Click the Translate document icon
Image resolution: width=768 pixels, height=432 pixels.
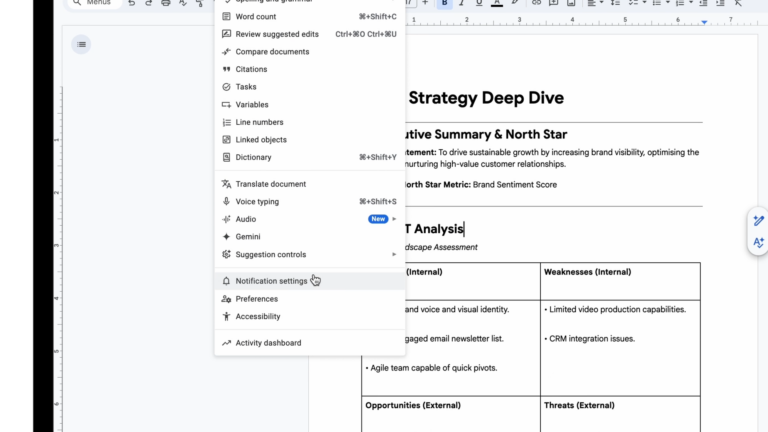pos(226,184)
